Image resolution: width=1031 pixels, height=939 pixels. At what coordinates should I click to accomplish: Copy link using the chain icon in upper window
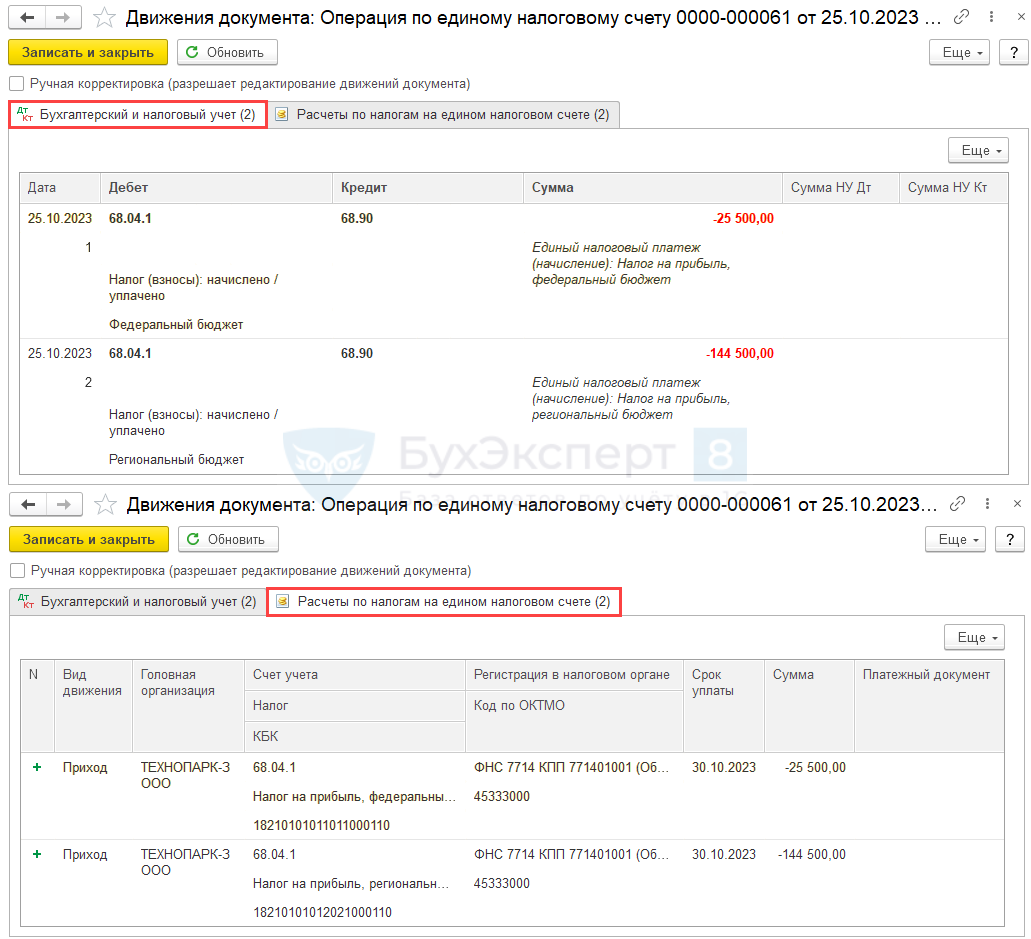[961, 18]
